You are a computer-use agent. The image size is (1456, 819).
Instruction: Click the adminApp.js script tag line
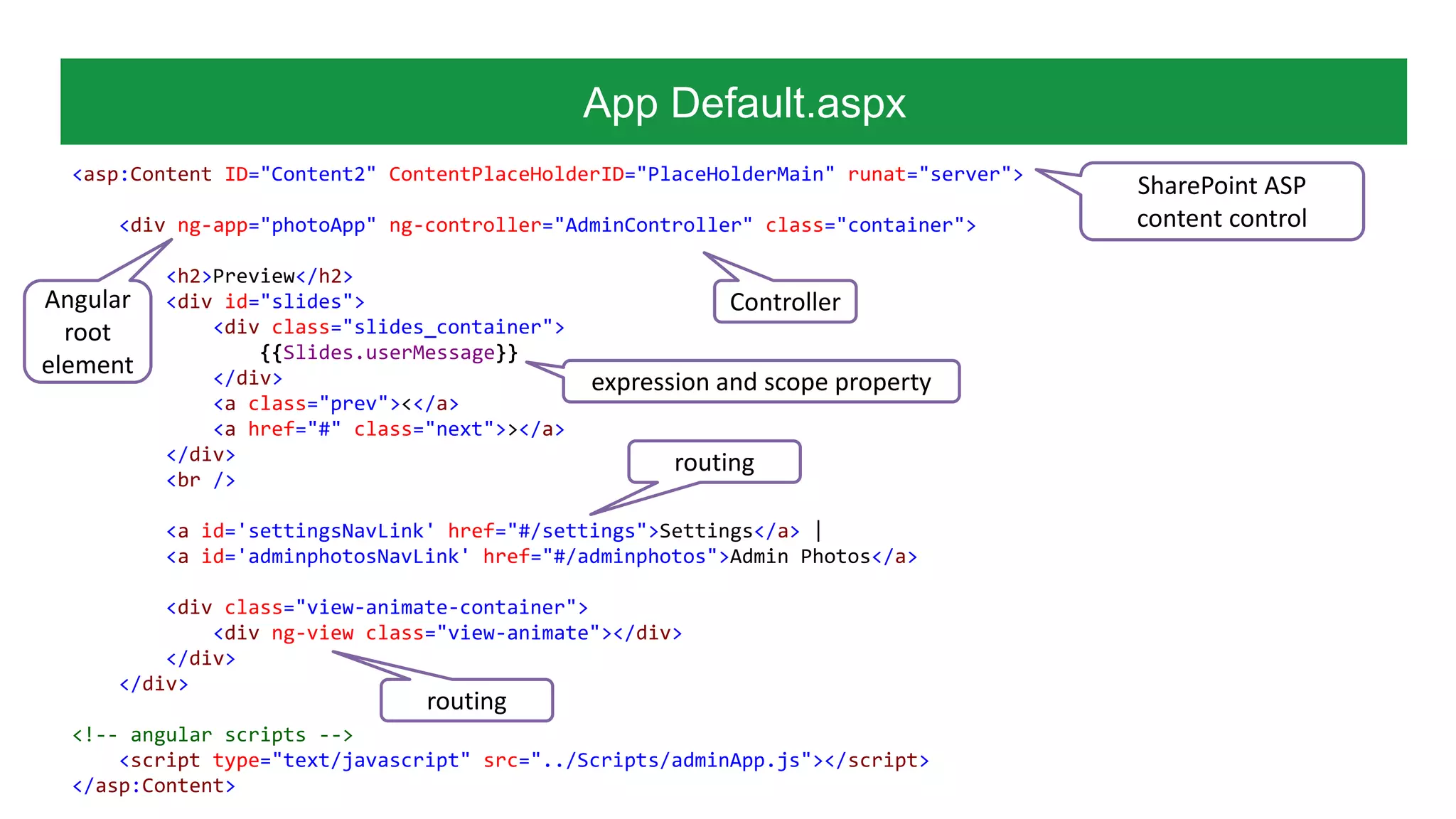click(x=524, y=761)
